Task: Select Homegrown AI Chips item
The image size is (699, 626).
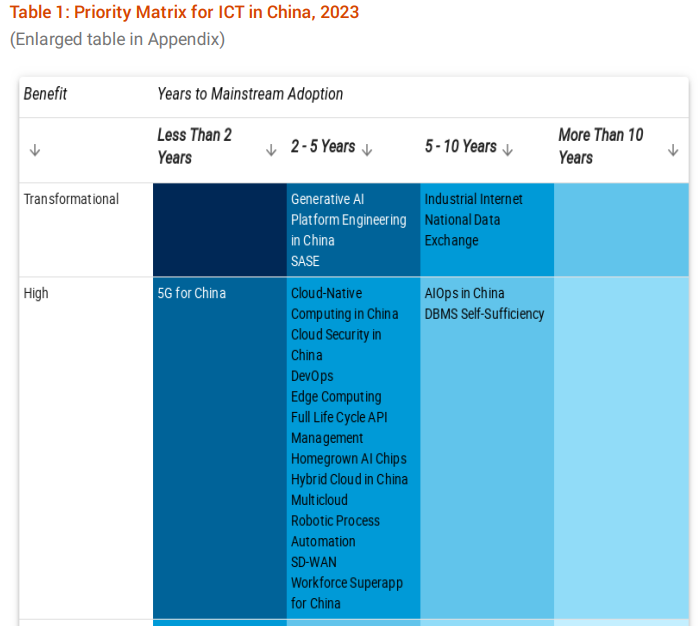Action: pos(349,458)
